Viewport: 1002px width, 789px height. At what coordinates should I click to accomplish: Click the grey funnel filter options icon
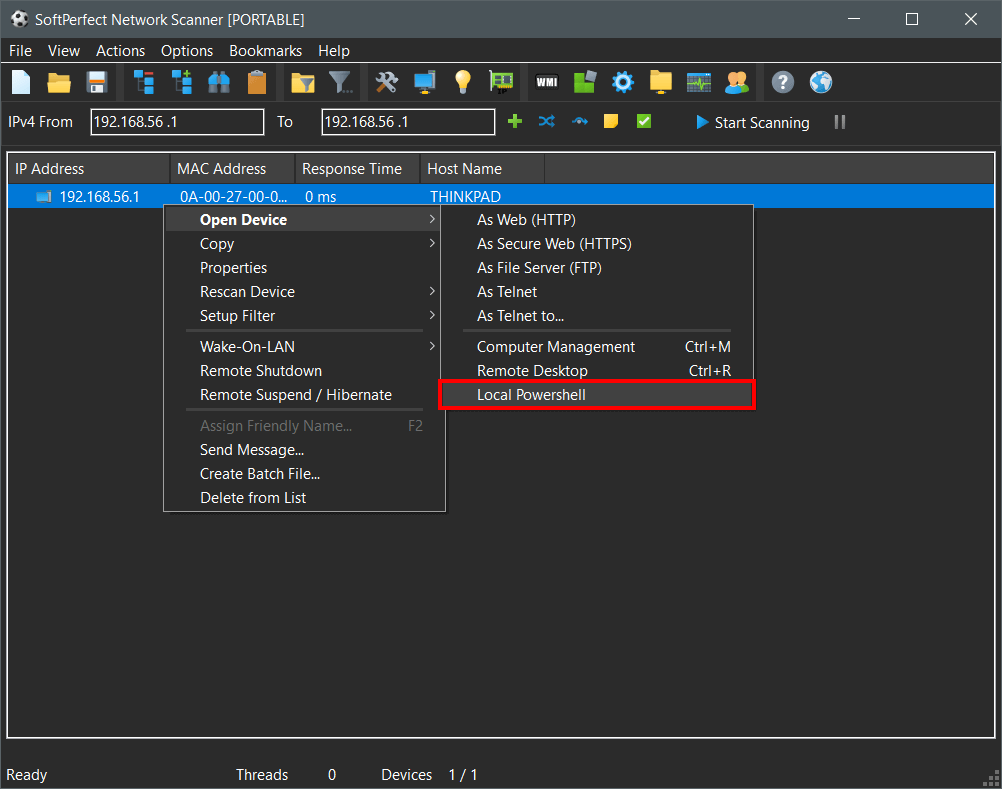(x=341, y=82)
